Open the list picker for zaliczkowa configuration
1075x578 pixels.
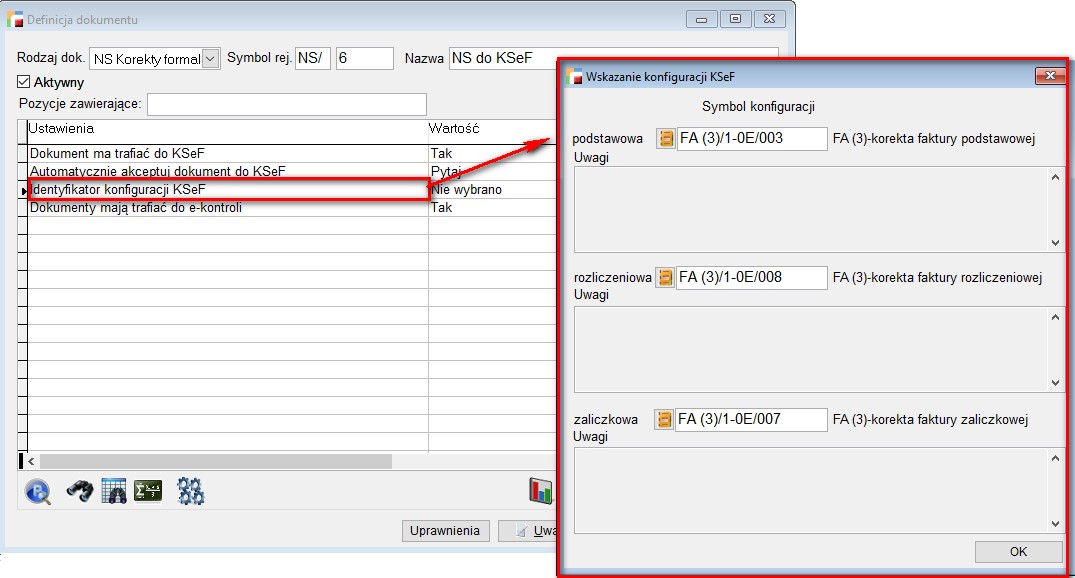tap(665, 419)
